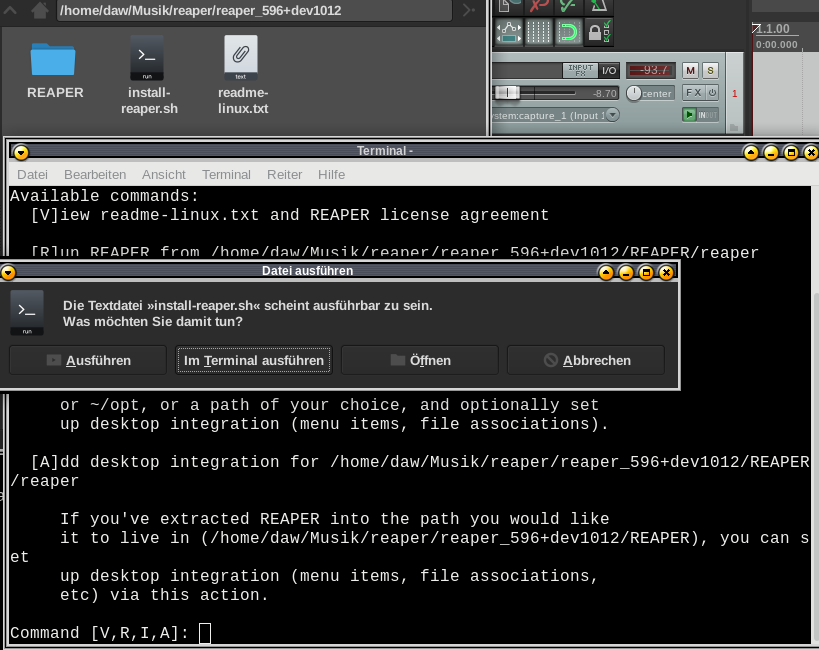Image resolution: width=819 pixels, height=650 pixels.
Task: Open track INPUT FX button
Action: pos(580,70)
